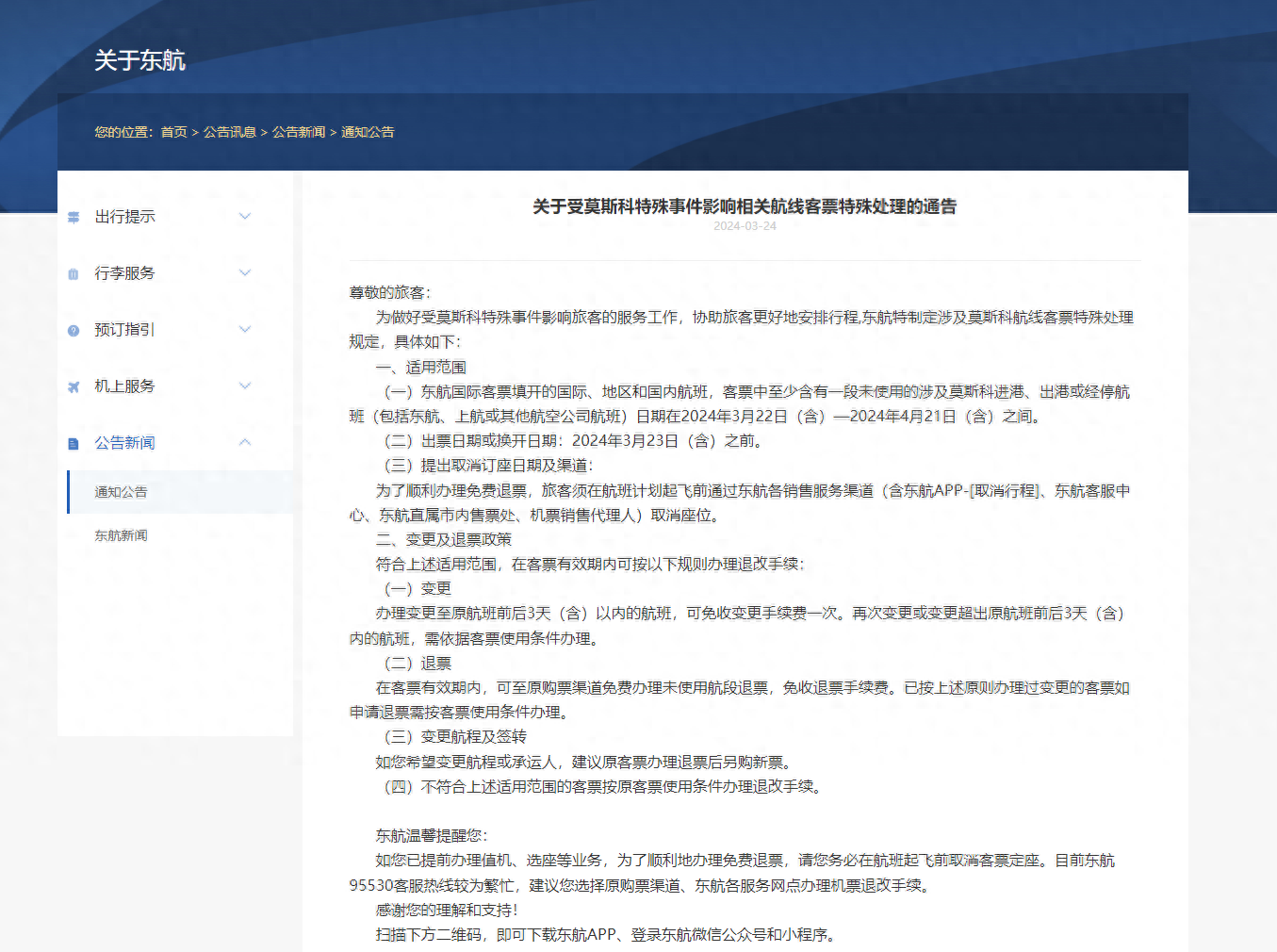Go to 首页 via breadcrumb
Viewport: 1277px width, 952px height.
(x=173, y=132)
